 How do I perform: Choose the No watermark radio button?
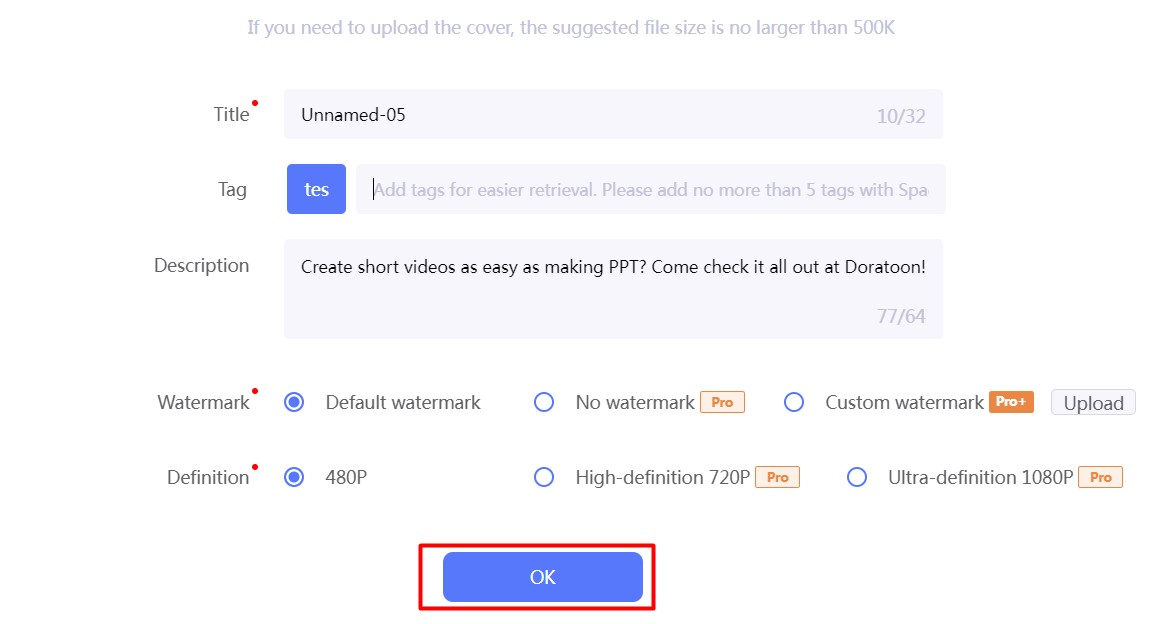coord(544,402)
